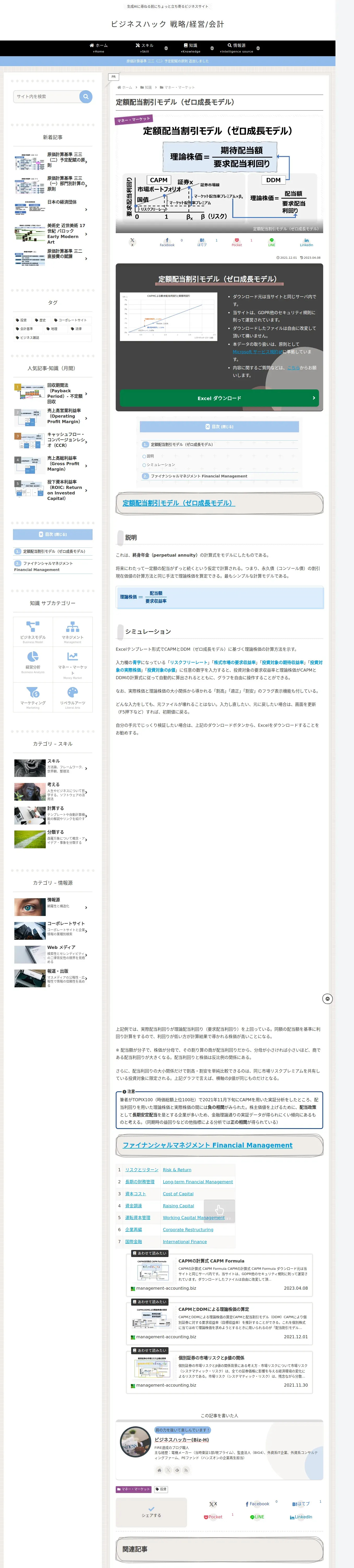
Task: Expand the 情報源 submenu arrow
Action: tap(258, 48)
